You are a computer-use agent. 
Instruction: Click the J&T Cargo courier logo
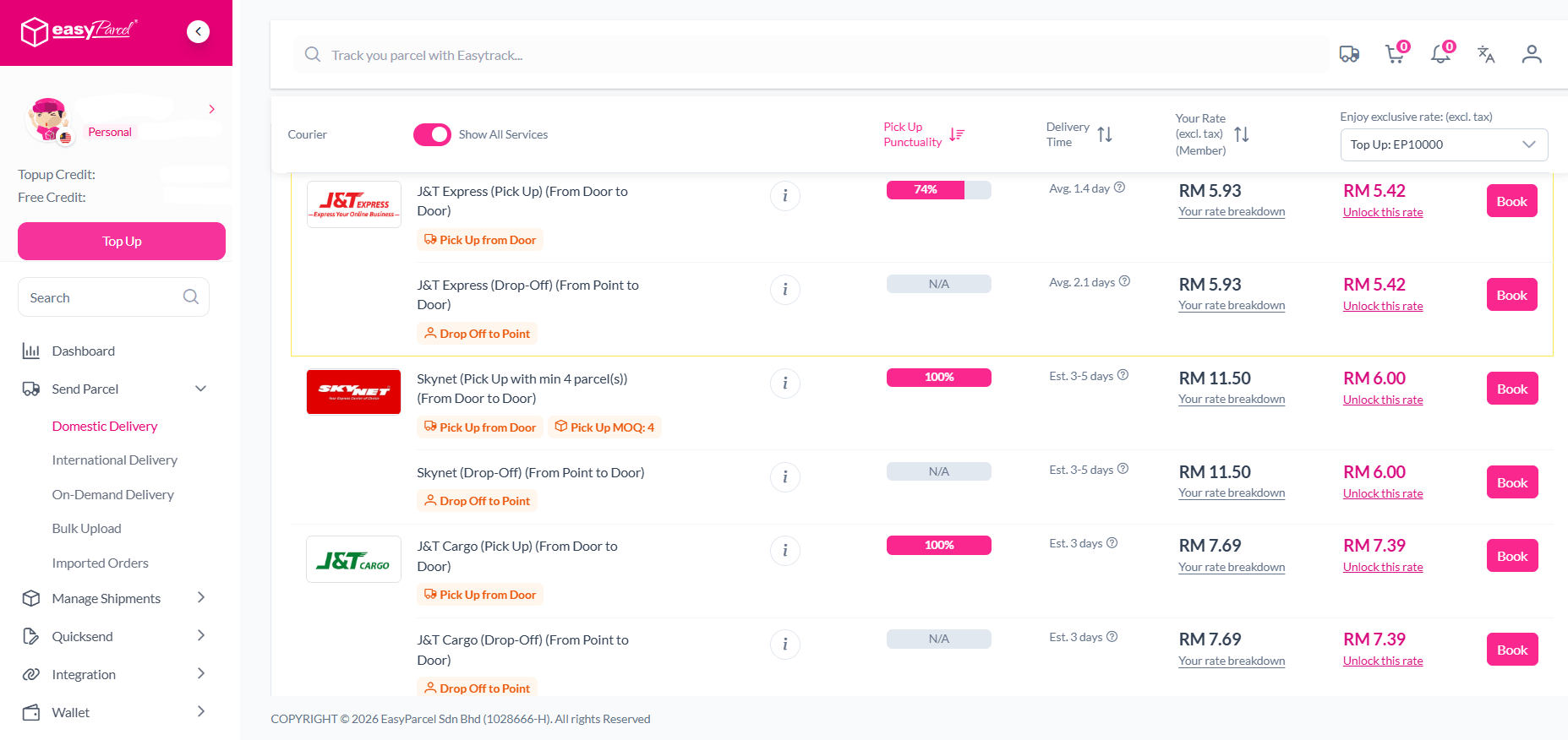353,559
